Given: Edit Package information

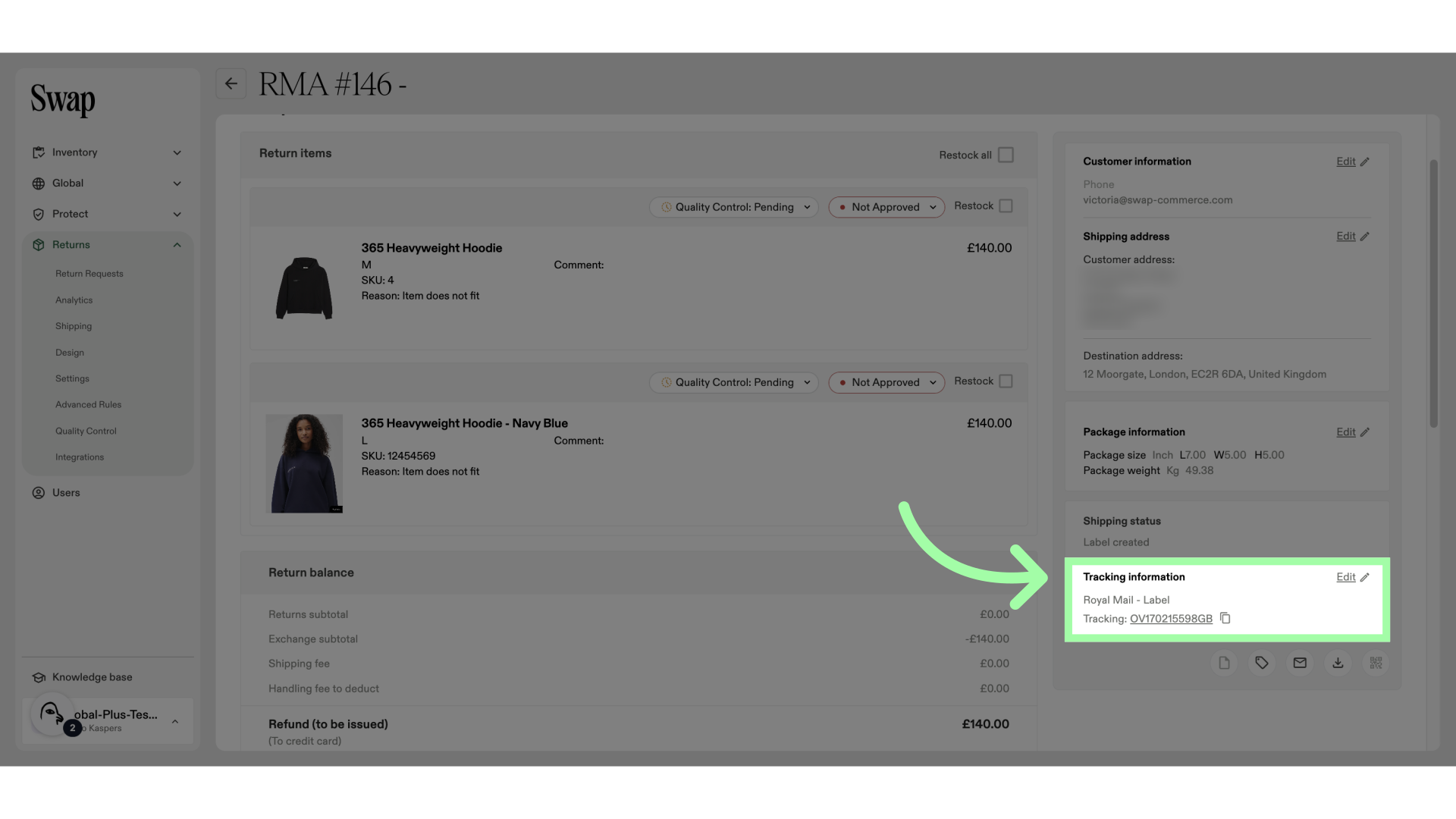Looking at the screenshot, I should pyautogui.click(x=1353, y=432).
